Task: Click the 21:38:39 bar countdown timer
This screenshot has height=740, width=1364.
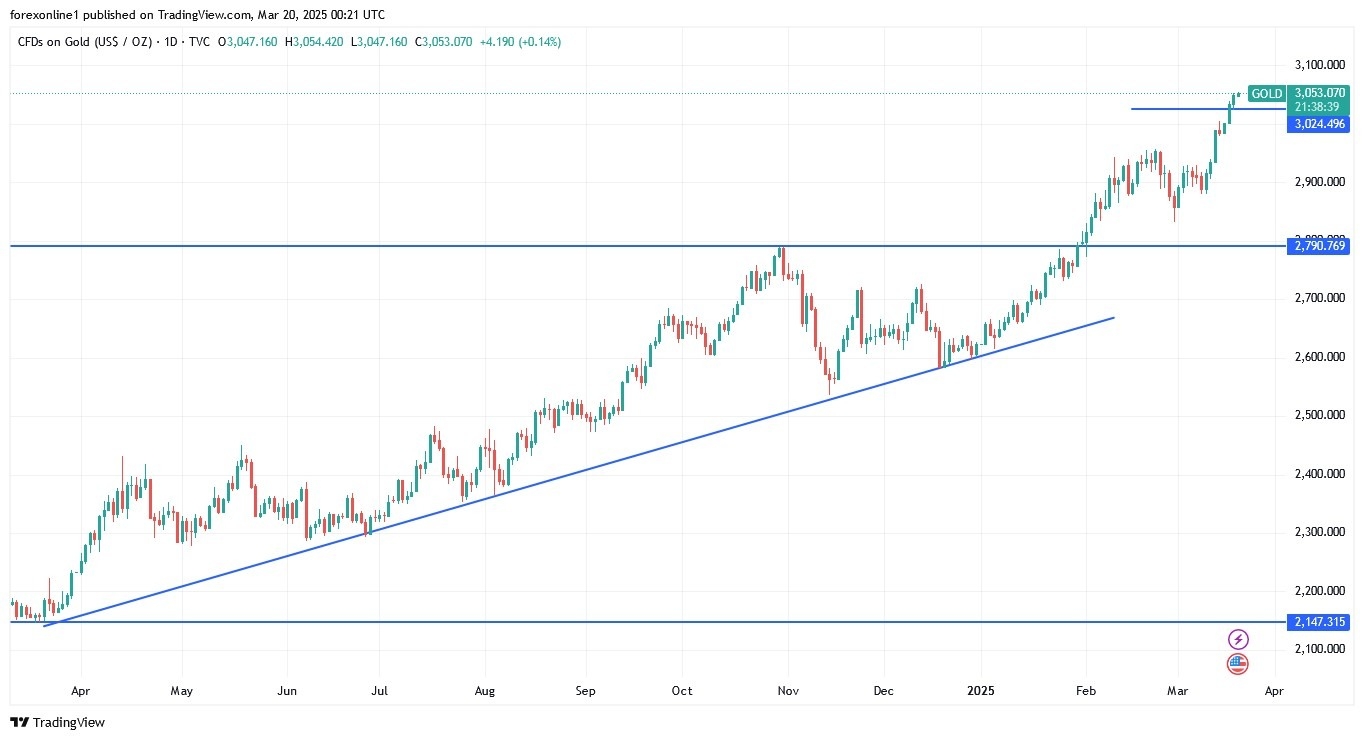Action: pos(1319,106)
